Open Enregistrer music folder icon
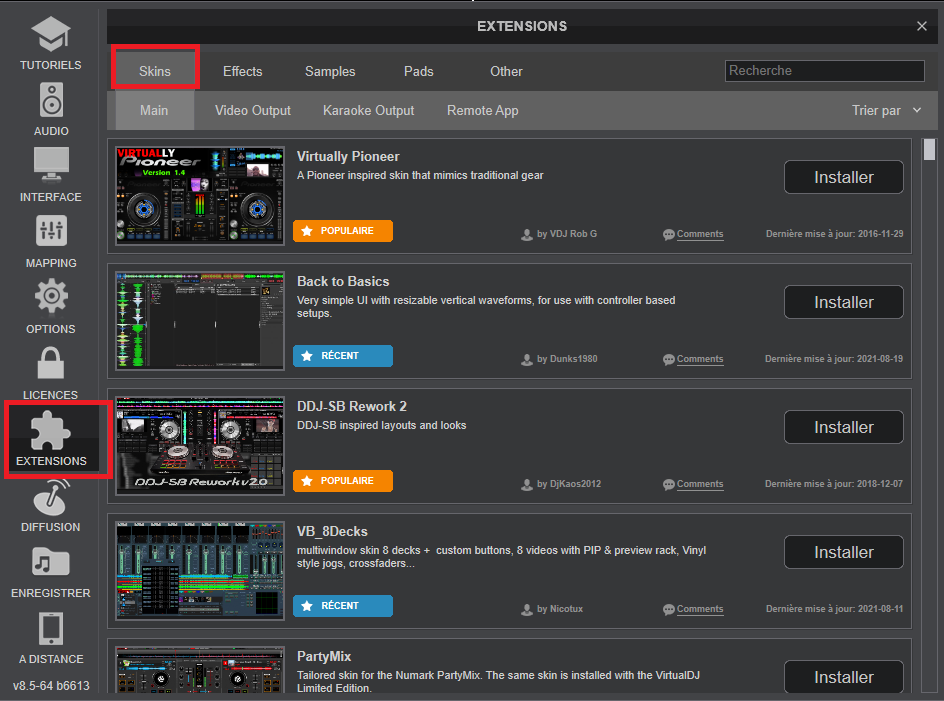 tap(51, 562)
